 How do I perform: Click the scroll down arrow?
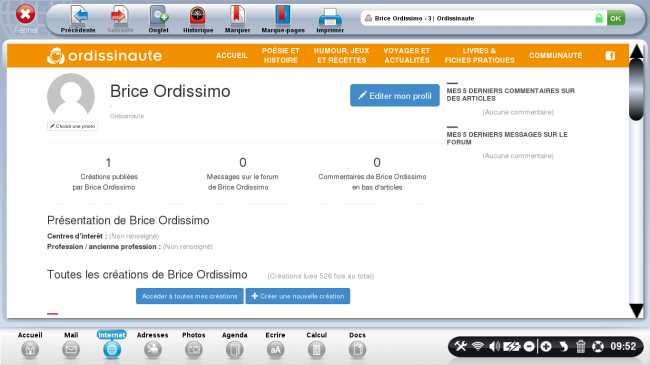coord(636,310)
